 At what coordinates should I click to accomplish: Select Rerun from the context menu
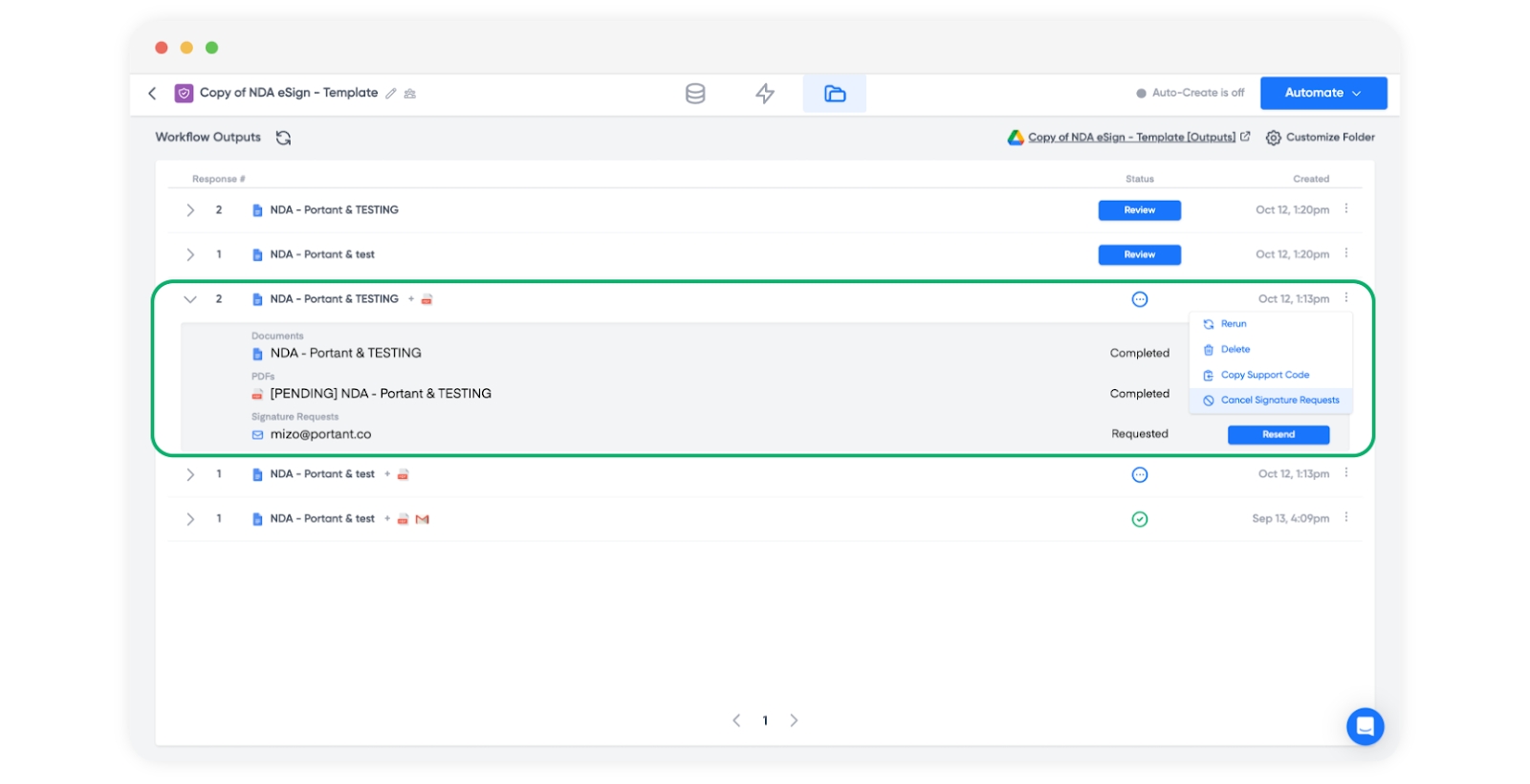[1233, 324]
